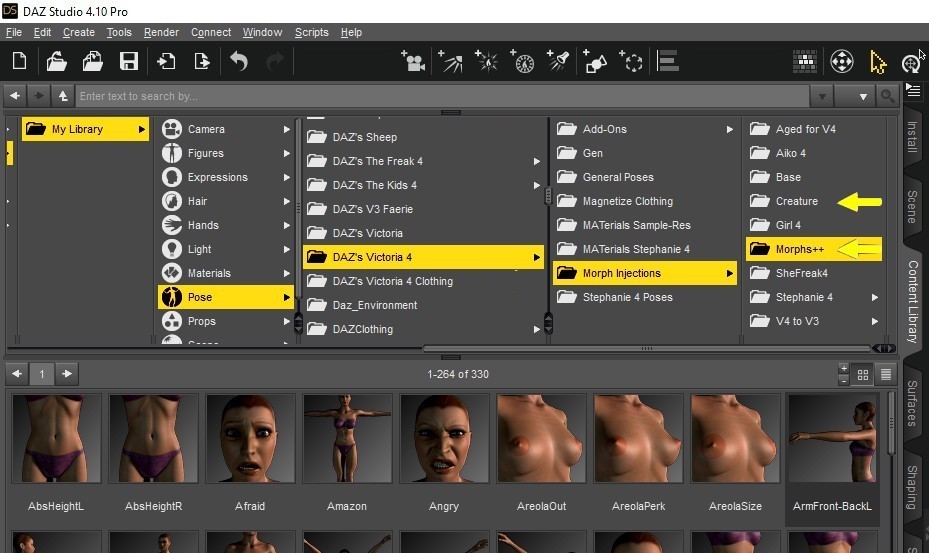This screenshot has height=553, width=929.
Task: Click the thumbnail list vertical scrollbar
Action: pos(890,422)
